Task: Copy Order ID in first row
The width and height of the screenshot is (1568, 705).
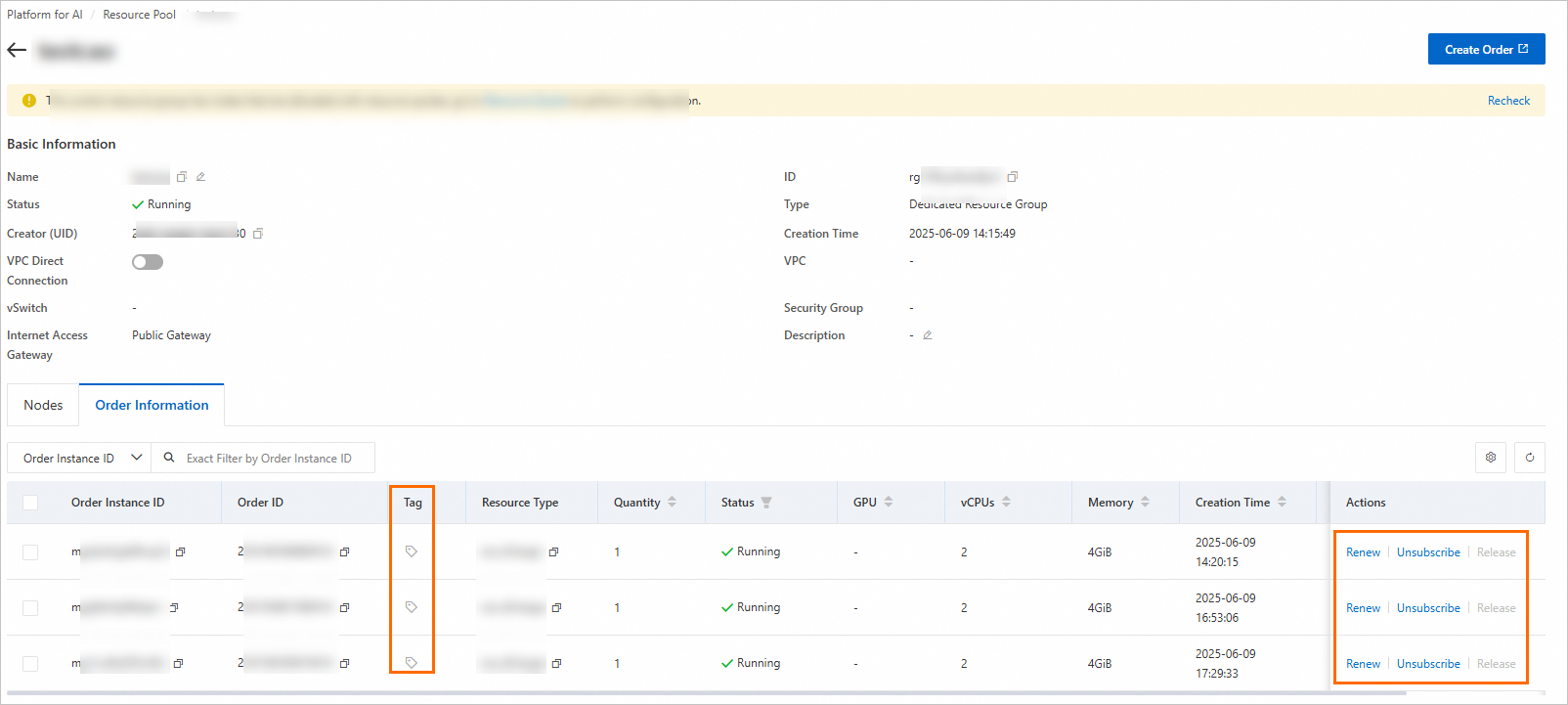Action: 344,552
